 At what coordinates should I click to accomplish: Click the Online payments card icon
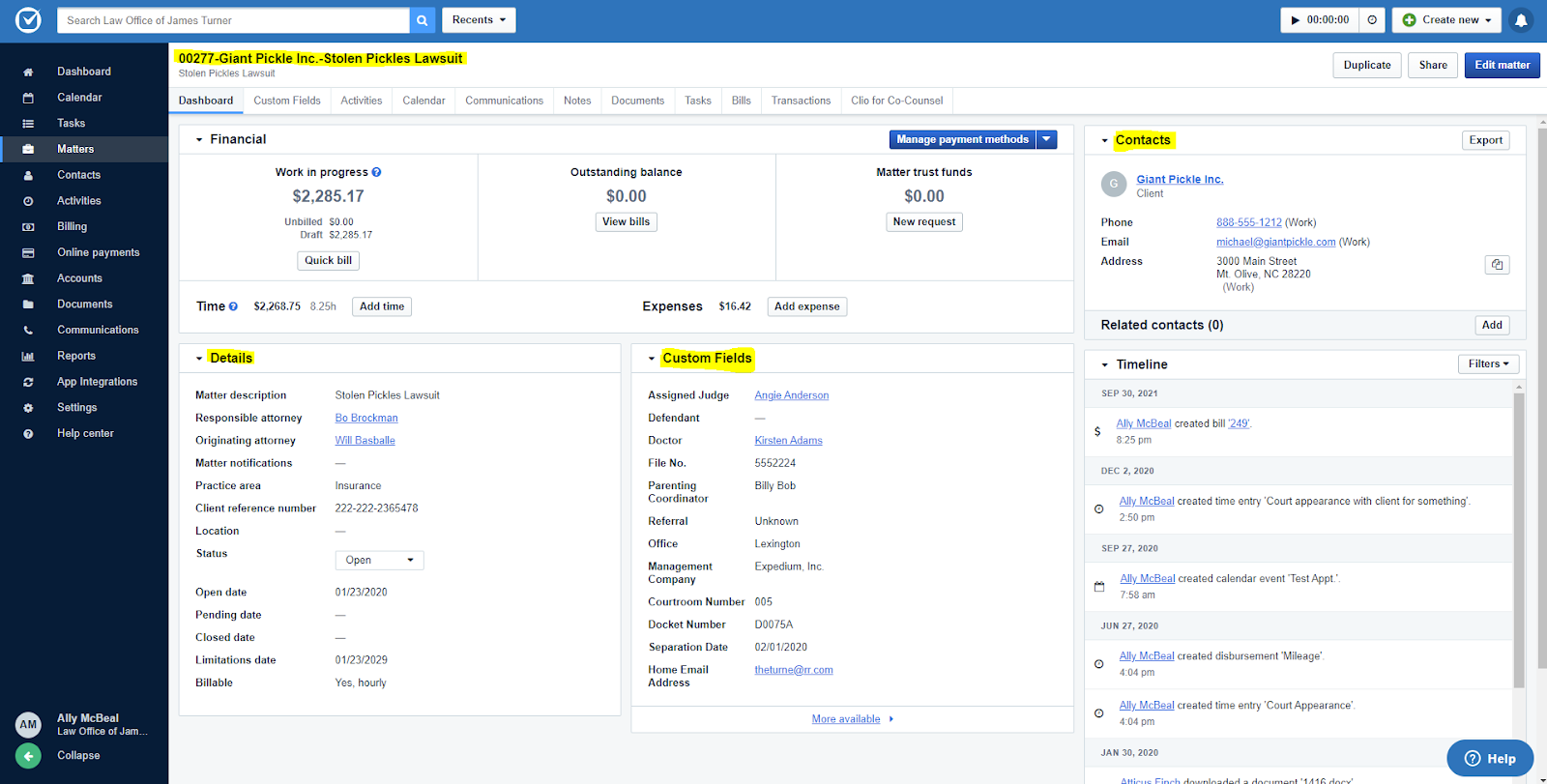(28, 252)
